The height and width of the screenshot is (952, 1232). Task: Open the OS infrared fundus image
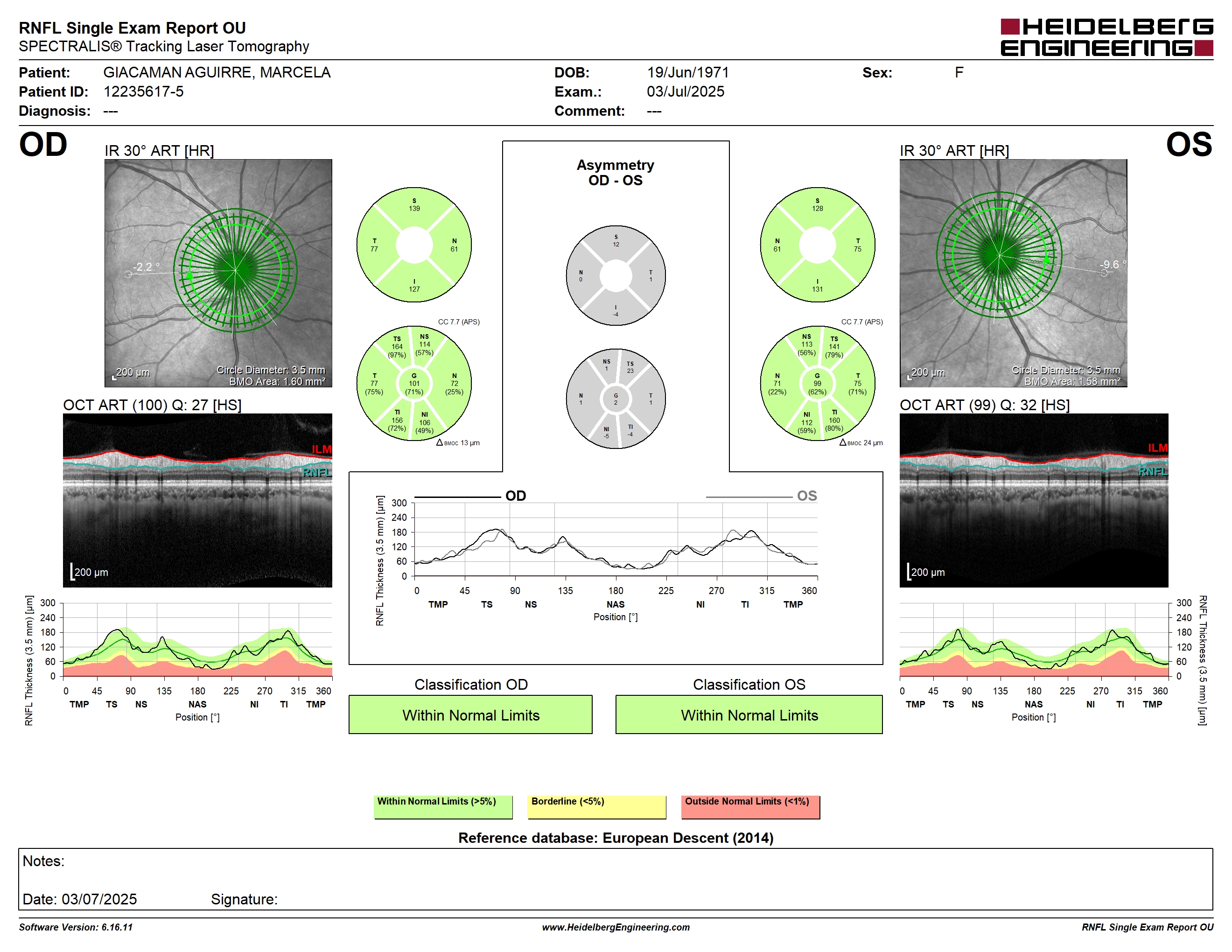pyautogui.click(x=1013, y=273)
